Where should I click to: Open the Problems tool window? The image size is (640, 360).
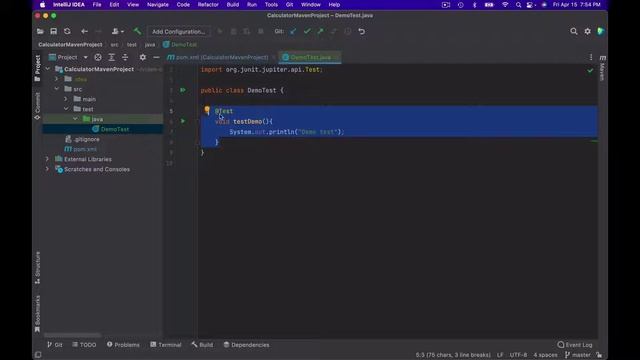[123, 345]
